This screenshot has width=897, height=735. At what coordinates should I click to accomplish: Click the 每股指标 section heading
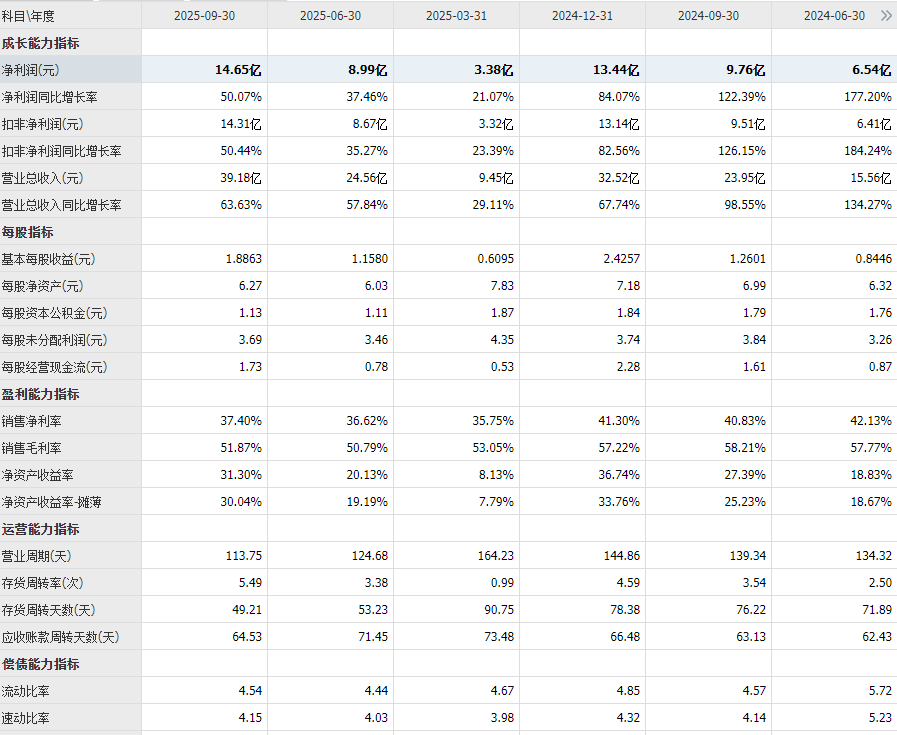[28, 232]
